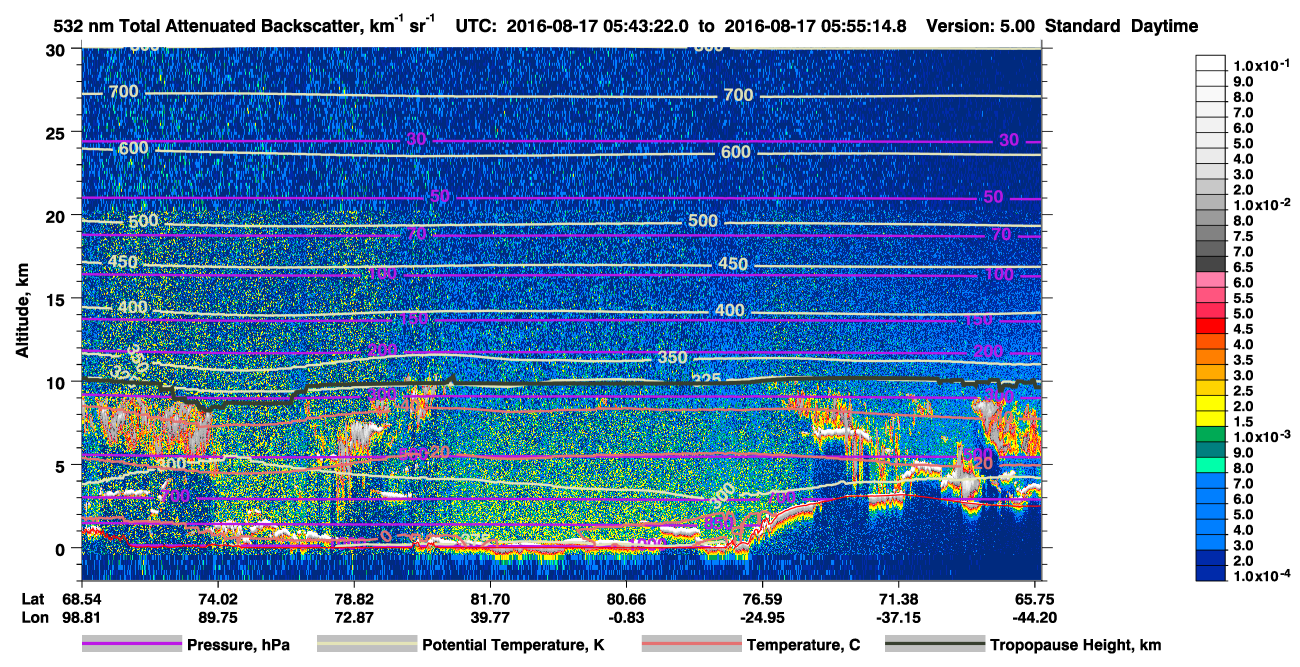Click latitude value 68.54
Viewport: 1300px width, 667px height.
pos(82,600)
